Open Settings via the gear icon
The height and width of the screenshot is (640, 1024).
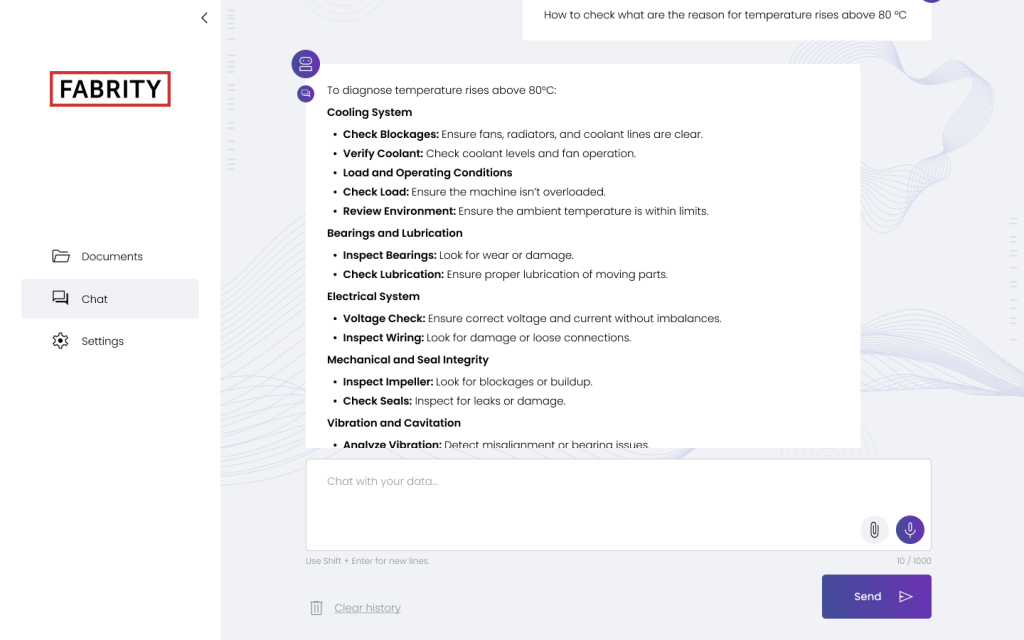tap(60, 340)
